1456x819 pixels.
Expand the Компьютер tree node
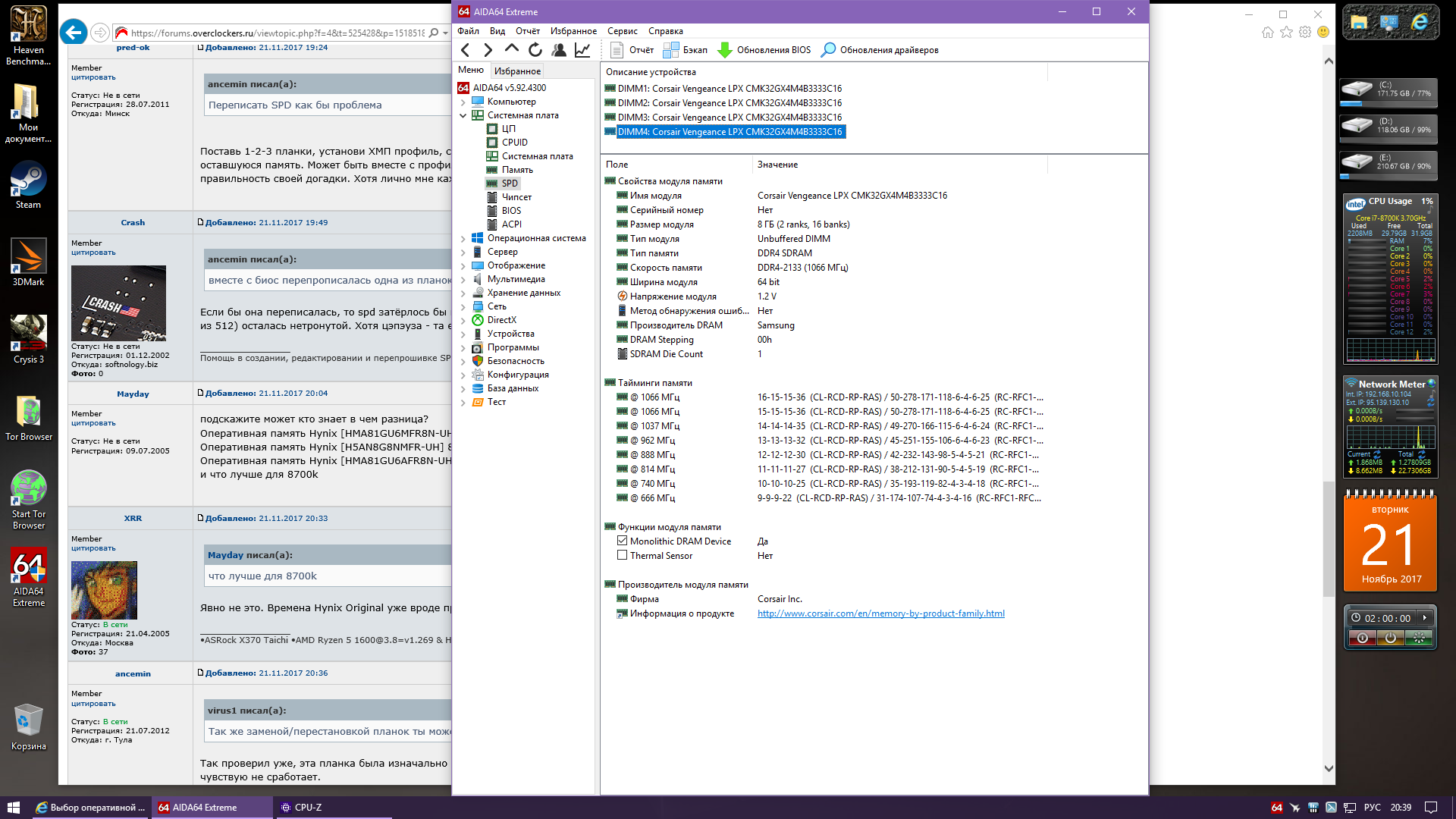463,102
